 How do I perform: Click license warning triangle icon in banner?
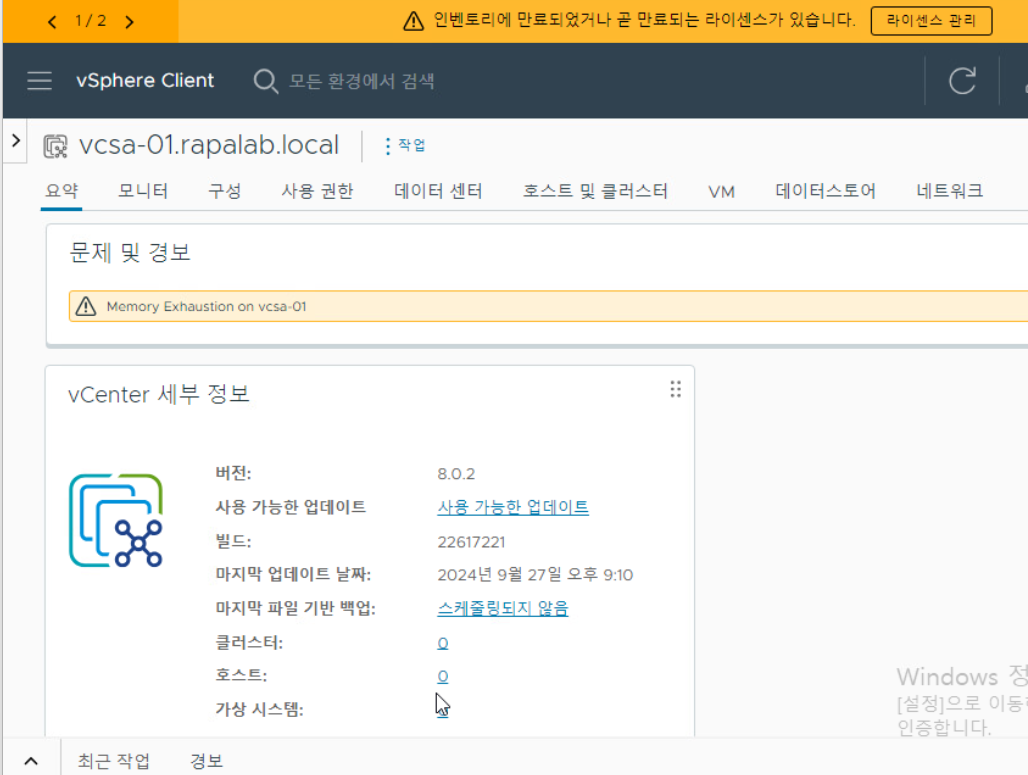pos(413,21)
